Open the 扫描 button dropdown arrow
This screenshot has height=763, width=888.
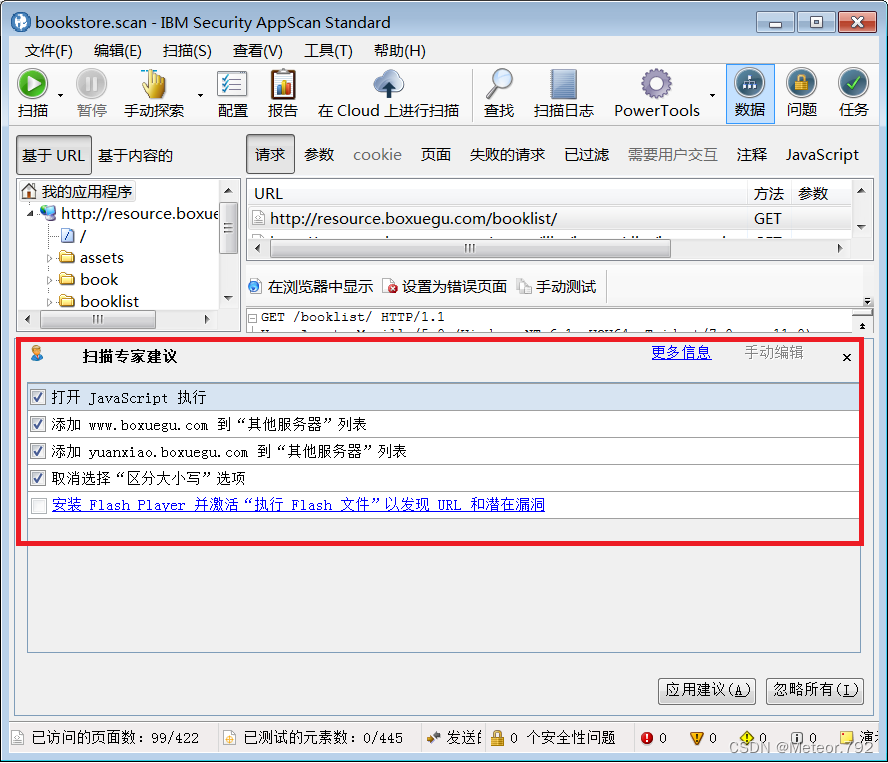click(x=61, y=95)
